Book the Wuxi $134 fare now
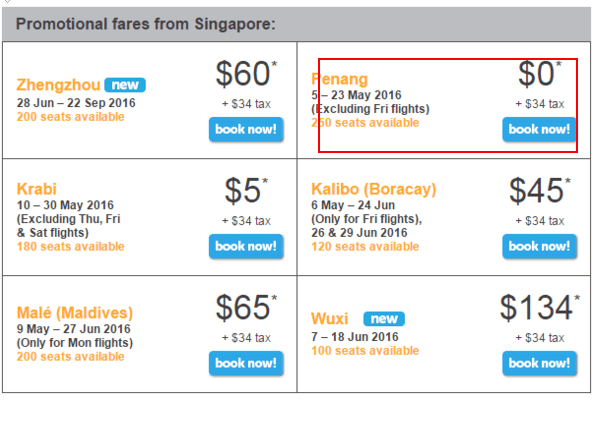 [x=540, y=363]
